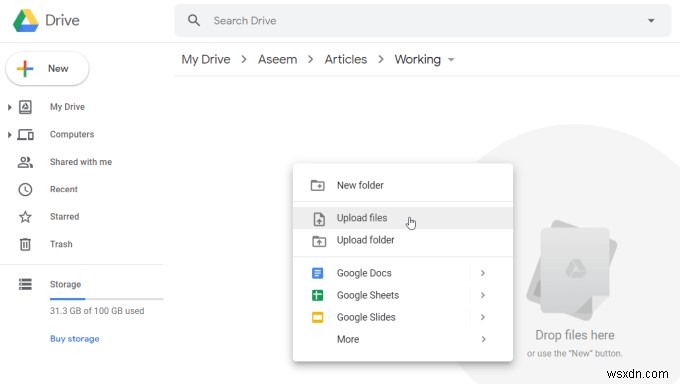The image size is (680, 384).
Task: Click the New button
Action: point(47,69)
